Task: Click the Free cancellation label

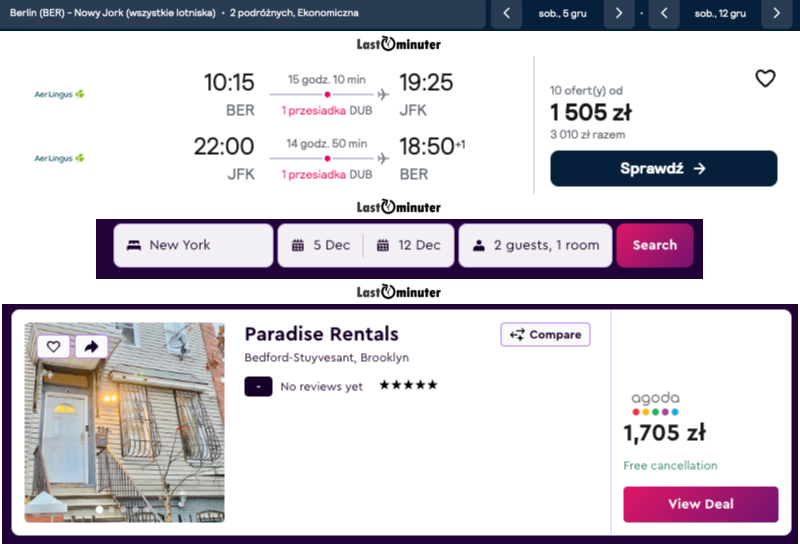Action: [x=670, y=465]
